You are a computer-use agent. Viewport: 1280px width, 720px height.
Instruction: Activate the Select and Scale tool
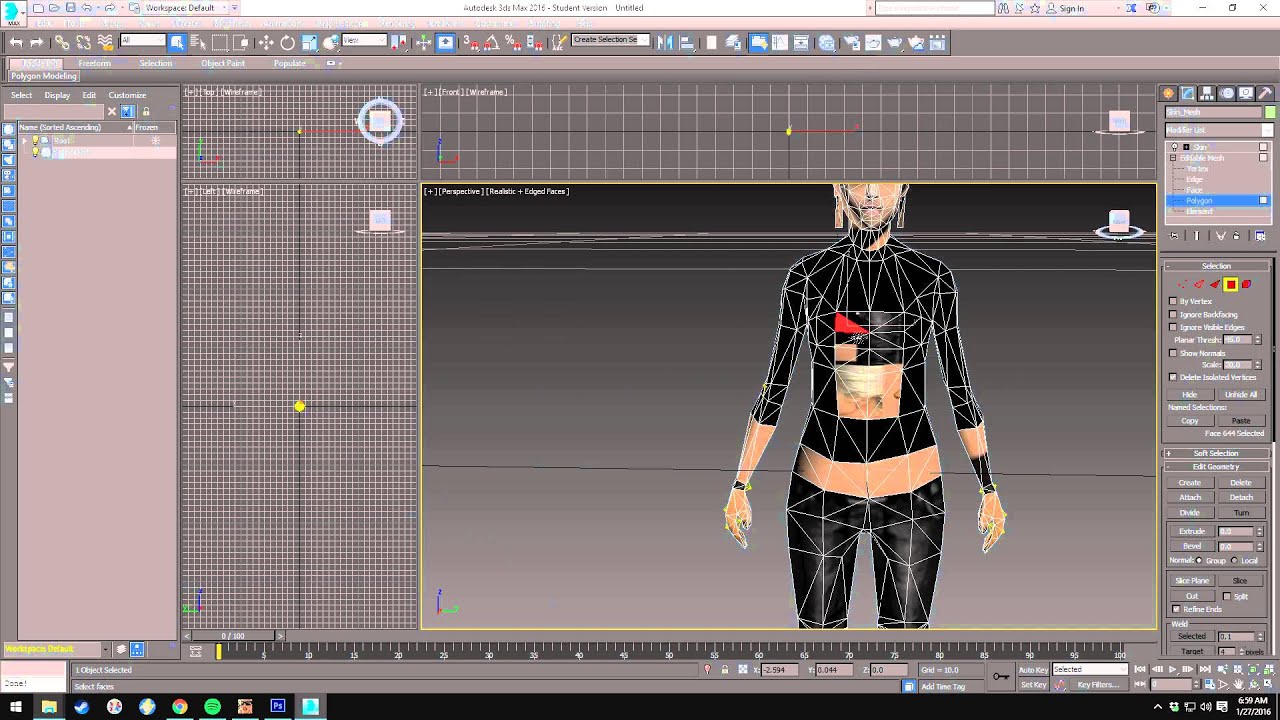tap(309, 42)
